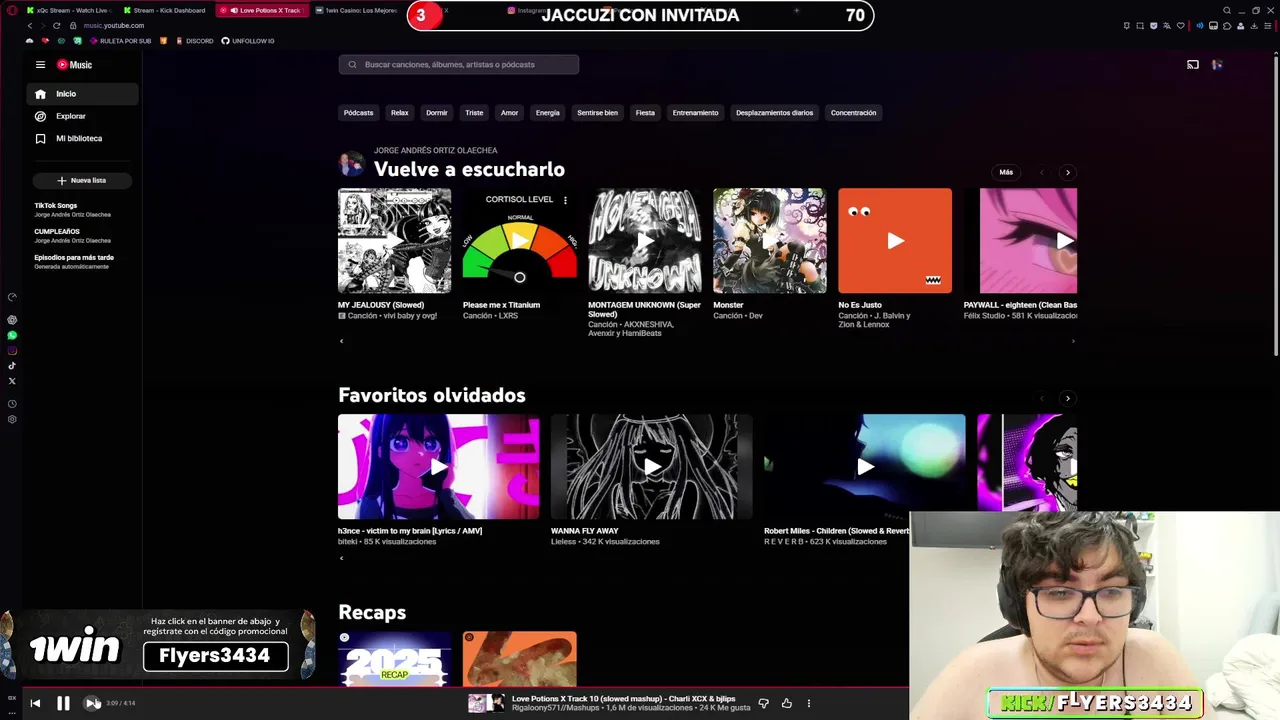The image size is (1280, 720).
Task: Play No Es Justo song
Action: click(895, 241)
